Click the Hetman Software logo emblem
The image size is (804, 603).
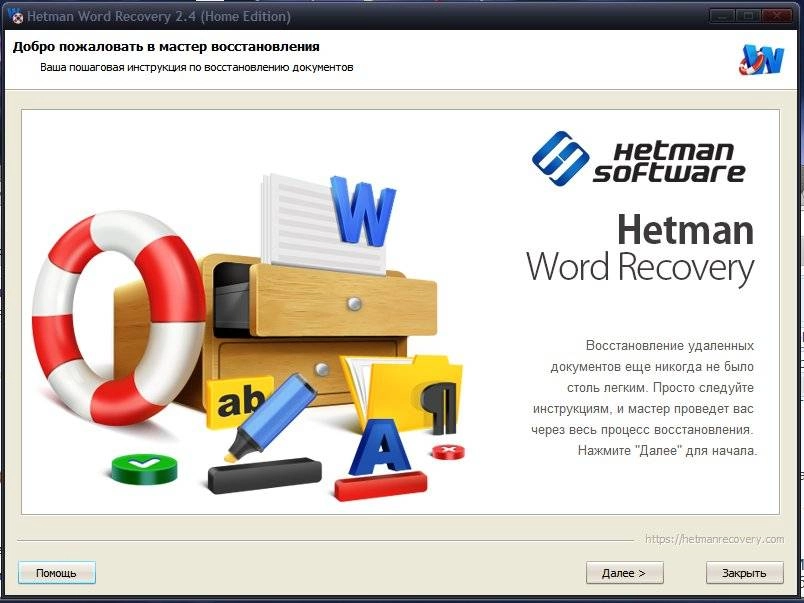(x=560, y=158)
